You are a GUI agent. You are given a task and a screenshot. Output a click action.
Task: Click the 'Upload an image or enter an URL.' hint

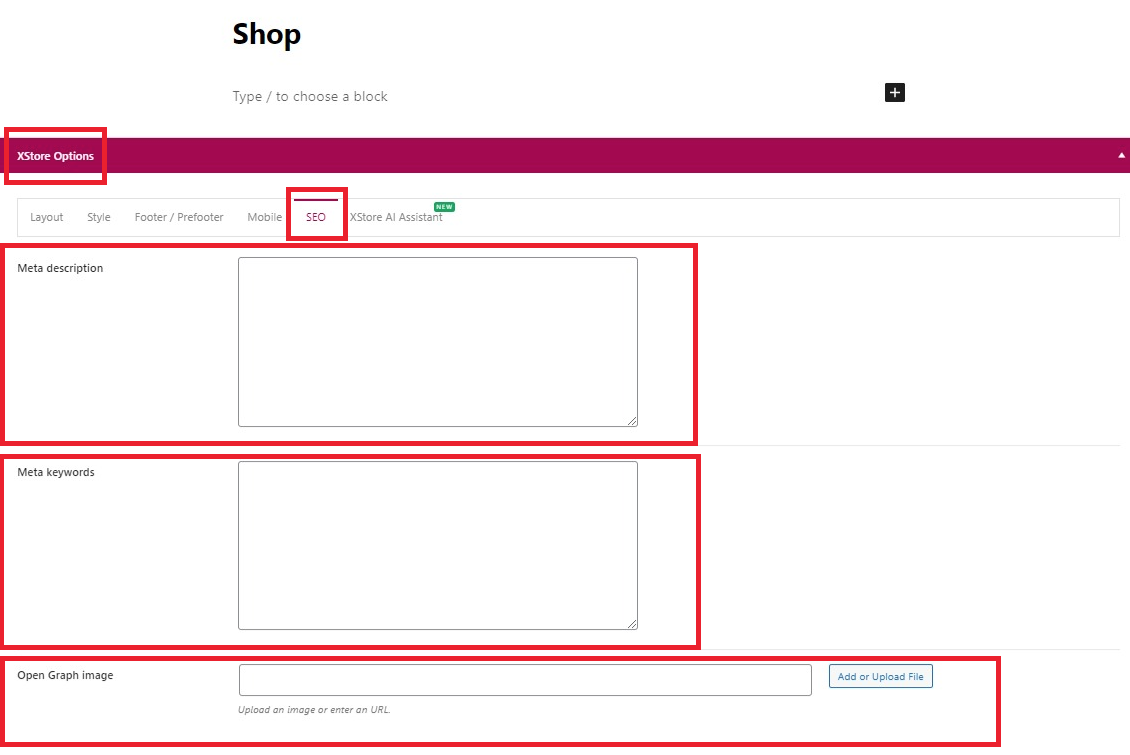pyautogui.click(x=314, y=710)
